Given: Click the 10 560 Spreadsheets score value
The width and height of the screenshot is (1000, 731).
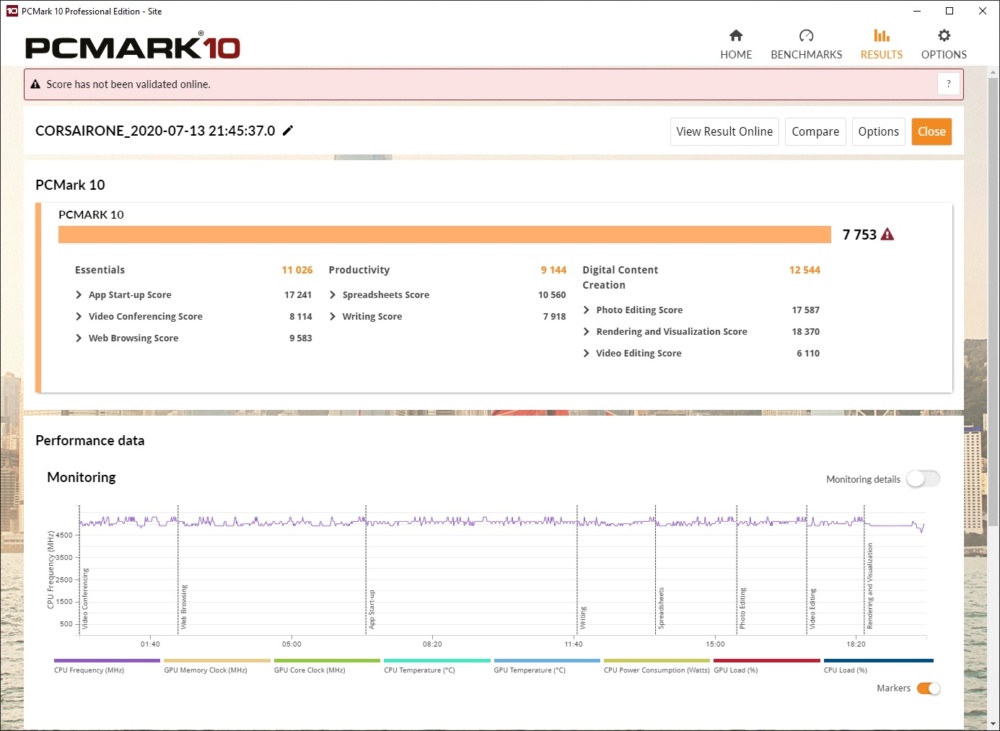Looking at the screenshot, I should click(x=552, y=295).
